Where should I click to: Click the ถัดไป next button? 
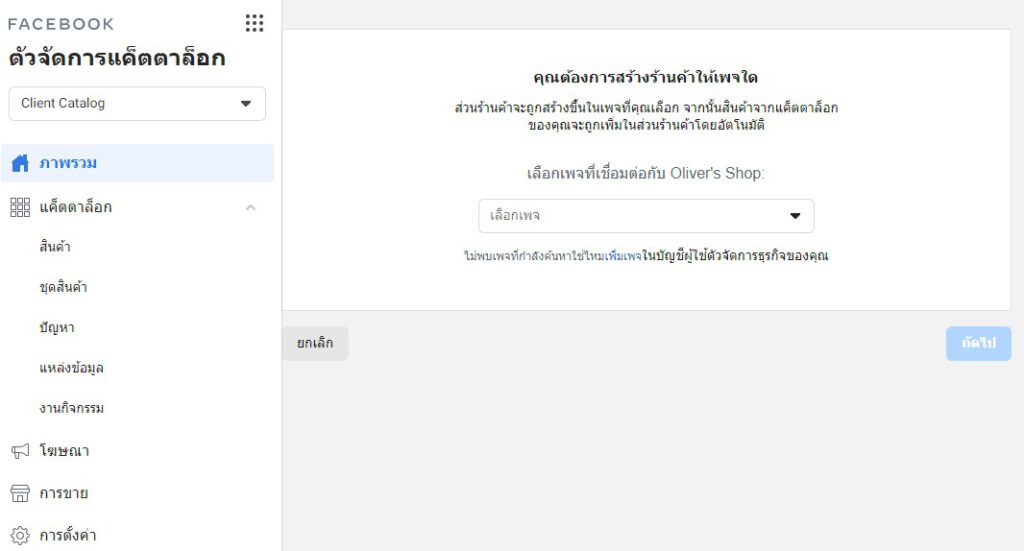click(978, 343)
